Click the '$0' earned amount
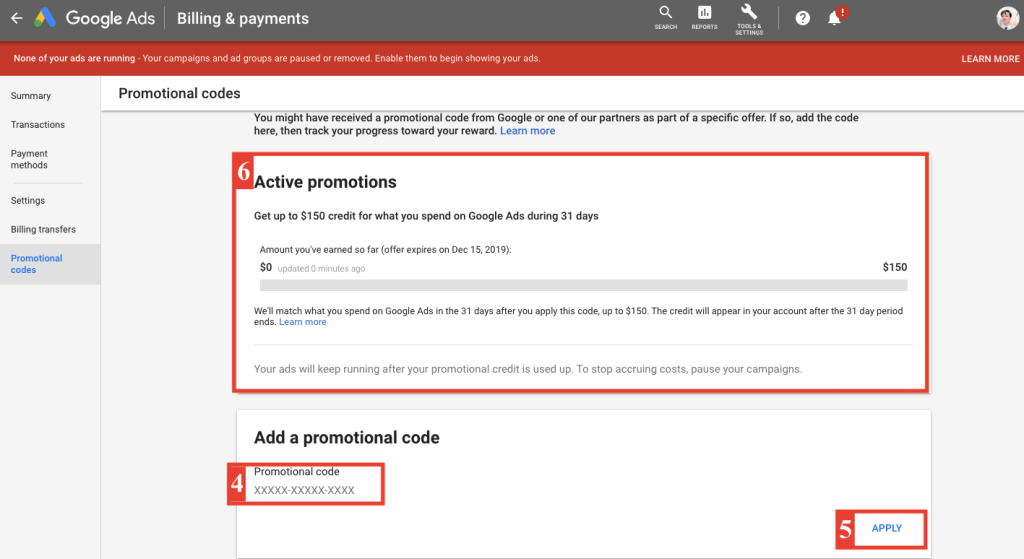Screen dimensions: 1024x559 [266, 267]
